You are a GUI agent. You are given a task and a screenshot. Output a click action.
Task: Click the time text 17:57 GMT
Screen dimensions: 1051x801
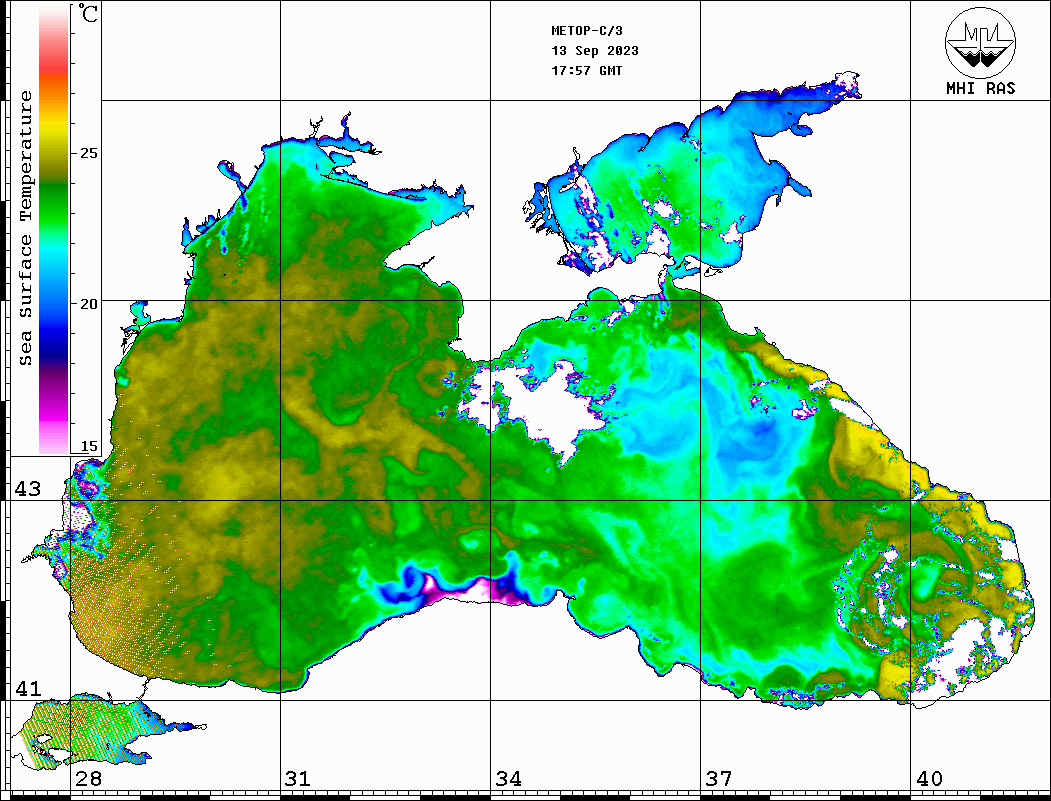click(x=586, y=70)
